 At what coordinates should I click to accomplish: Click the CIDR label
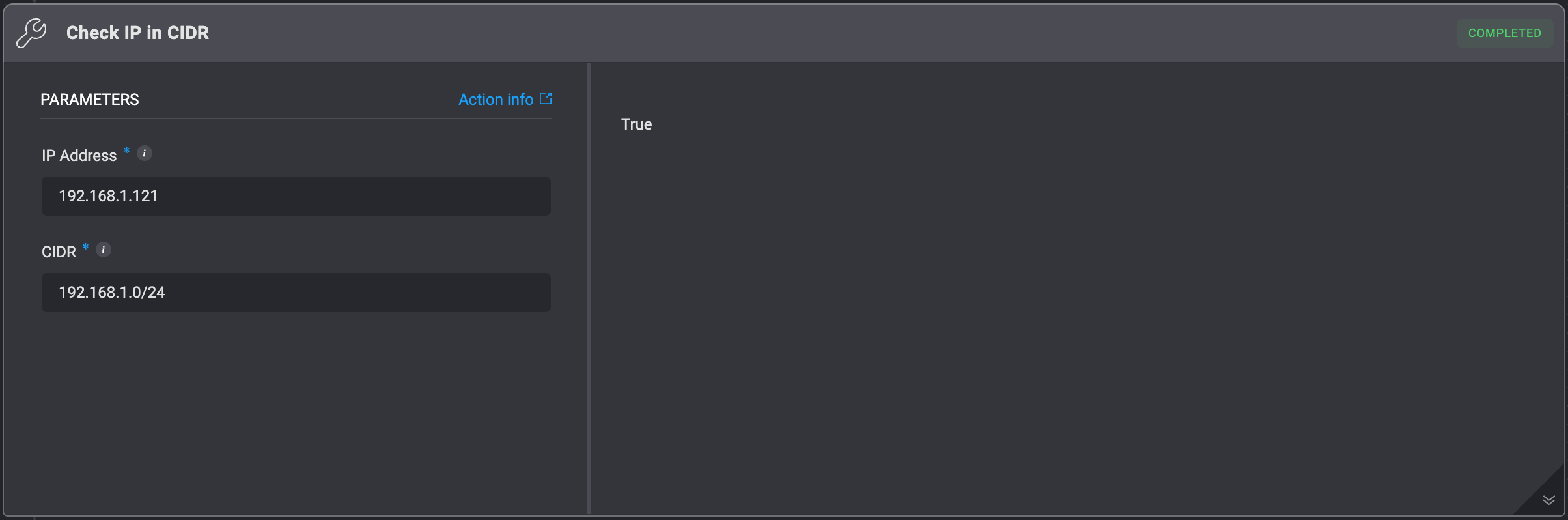pos(59,252)
